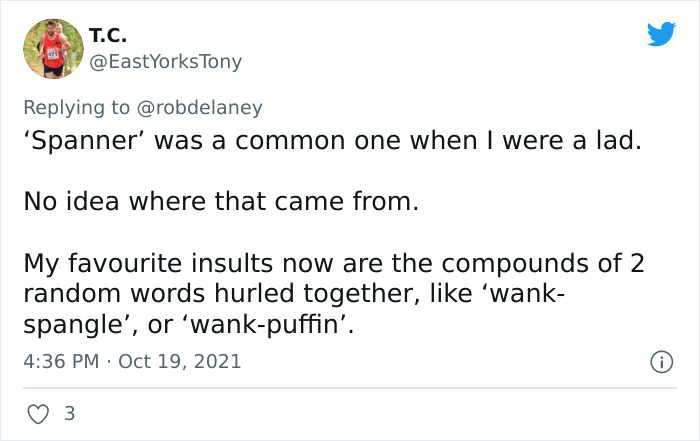This screenshot has width=700, height=441.
Task: Click the 4:36 PM timestamp
Action: point(62,360)
